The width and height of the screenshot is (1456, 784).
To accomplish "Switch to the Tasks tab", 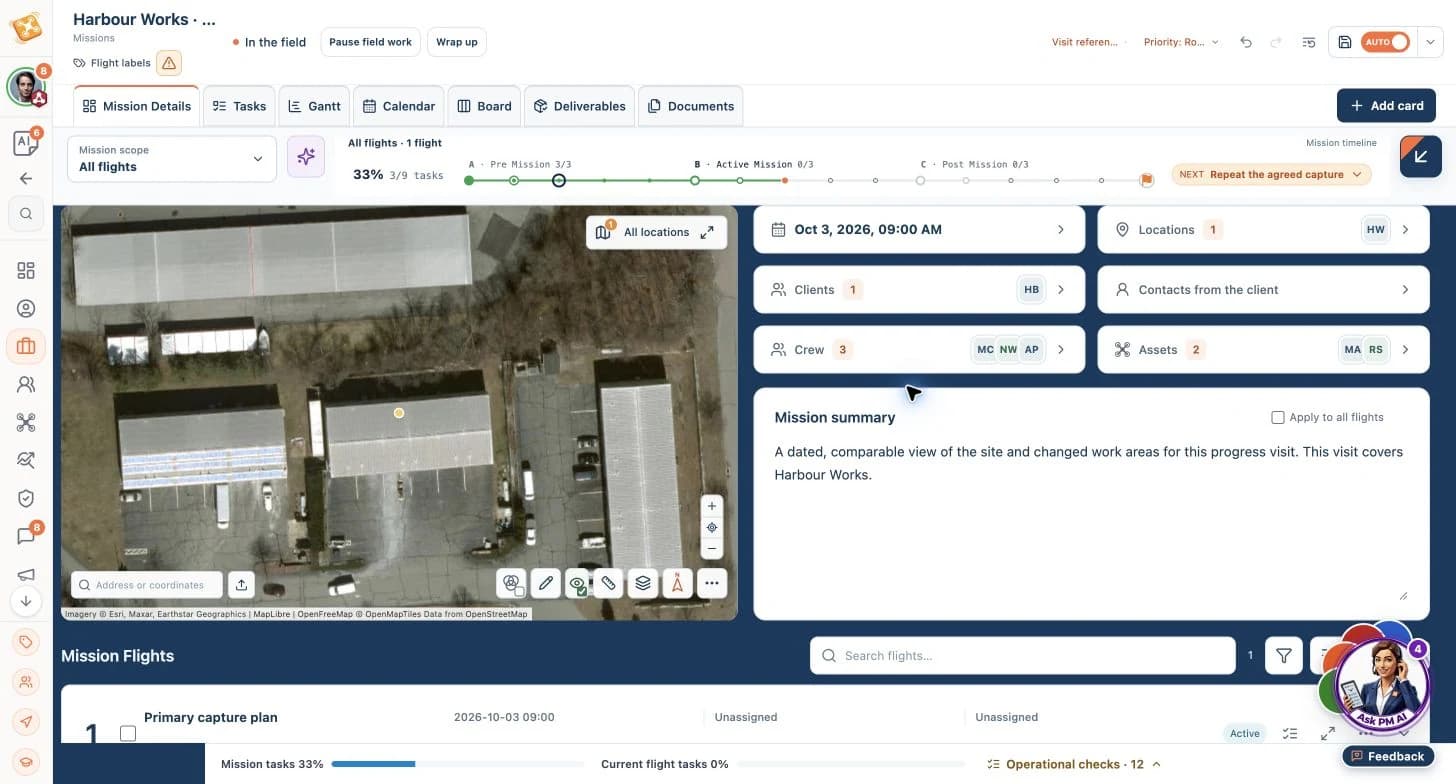I will [x=239, y=106].
